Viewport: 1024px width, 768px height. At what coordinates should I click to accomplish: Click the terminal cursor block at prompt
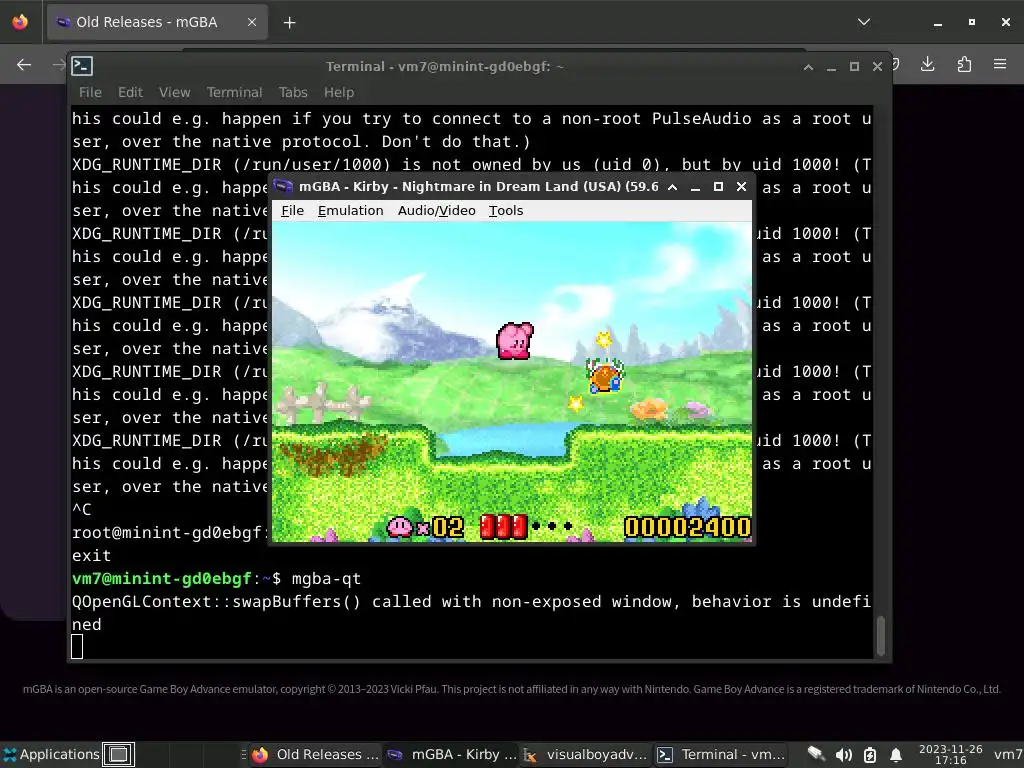(77, 647)
